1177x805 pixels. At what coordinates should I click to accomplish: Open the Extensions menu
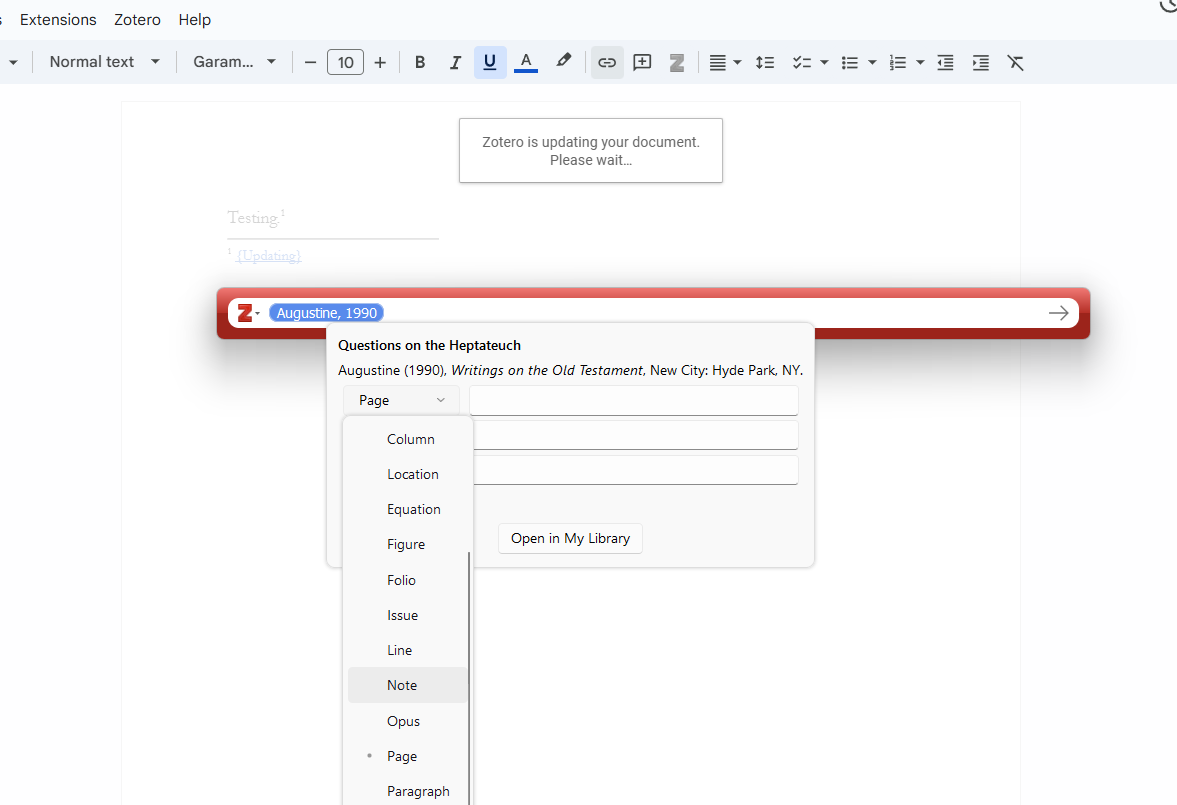coord(58,20)
